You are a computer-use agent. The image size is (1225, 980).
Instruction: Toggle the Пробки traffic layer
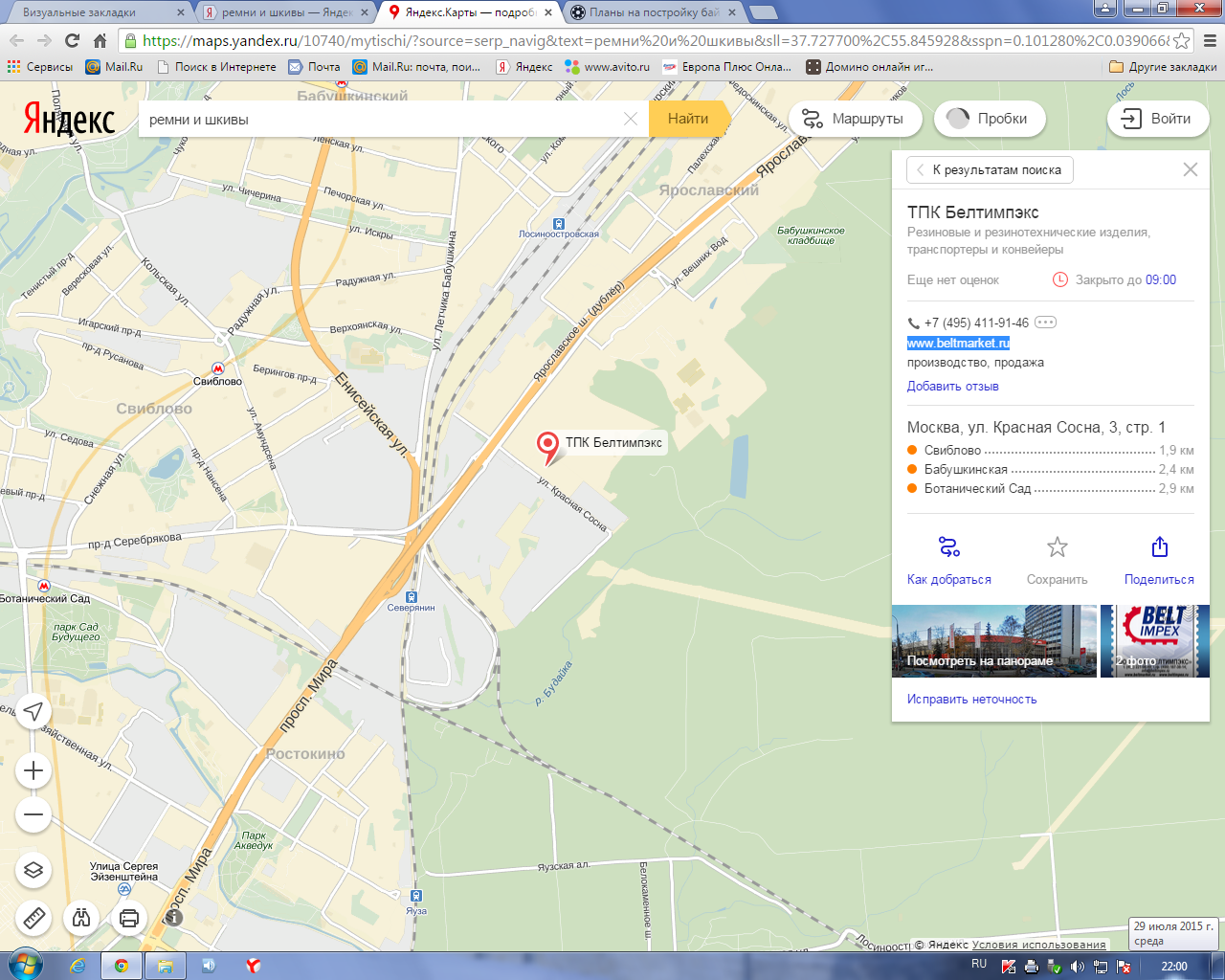pos(990,119)
